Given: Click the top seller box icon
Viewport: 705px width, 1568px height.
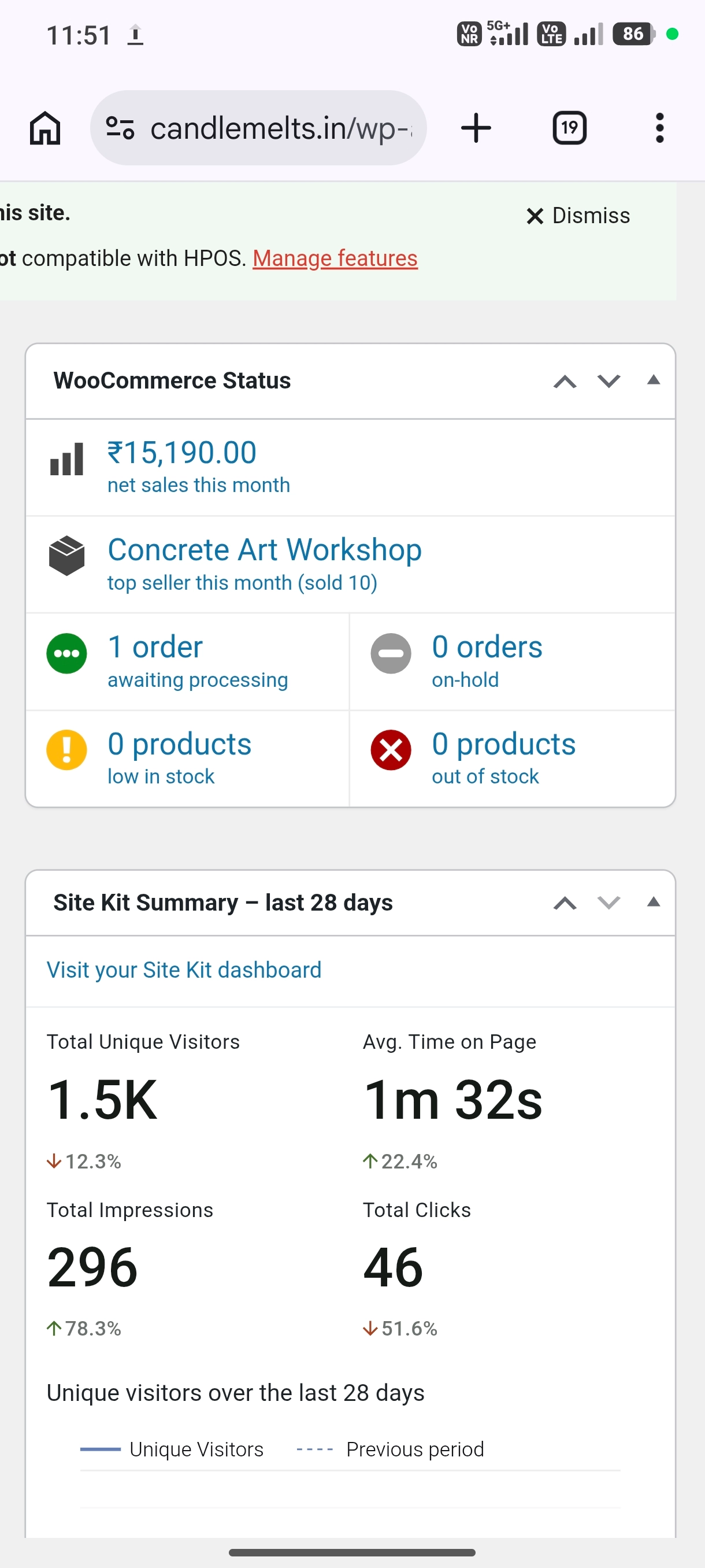Looking at the screenshot, I should click(66, 555).
